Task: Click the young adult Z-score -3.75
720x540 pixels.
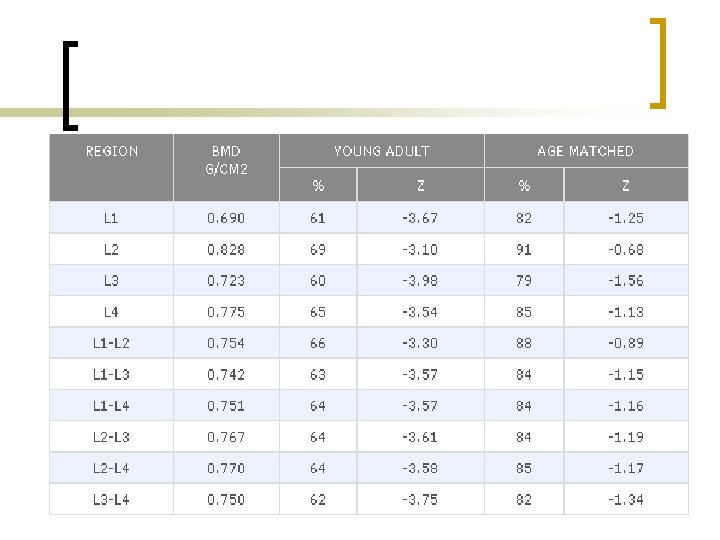Action: click(420, 499)
